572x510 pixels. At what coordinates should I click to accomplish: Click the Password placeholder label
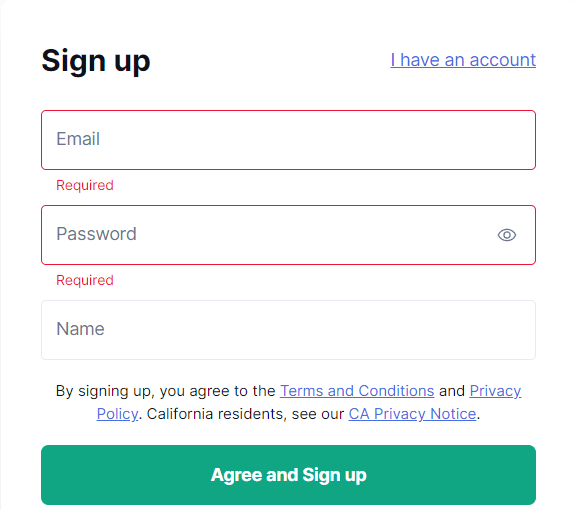tap(96, 234)
